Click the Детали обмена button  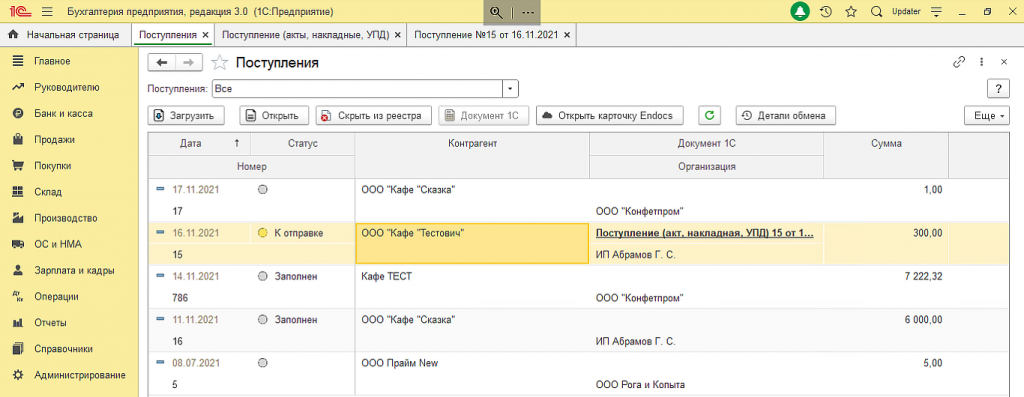786,116
